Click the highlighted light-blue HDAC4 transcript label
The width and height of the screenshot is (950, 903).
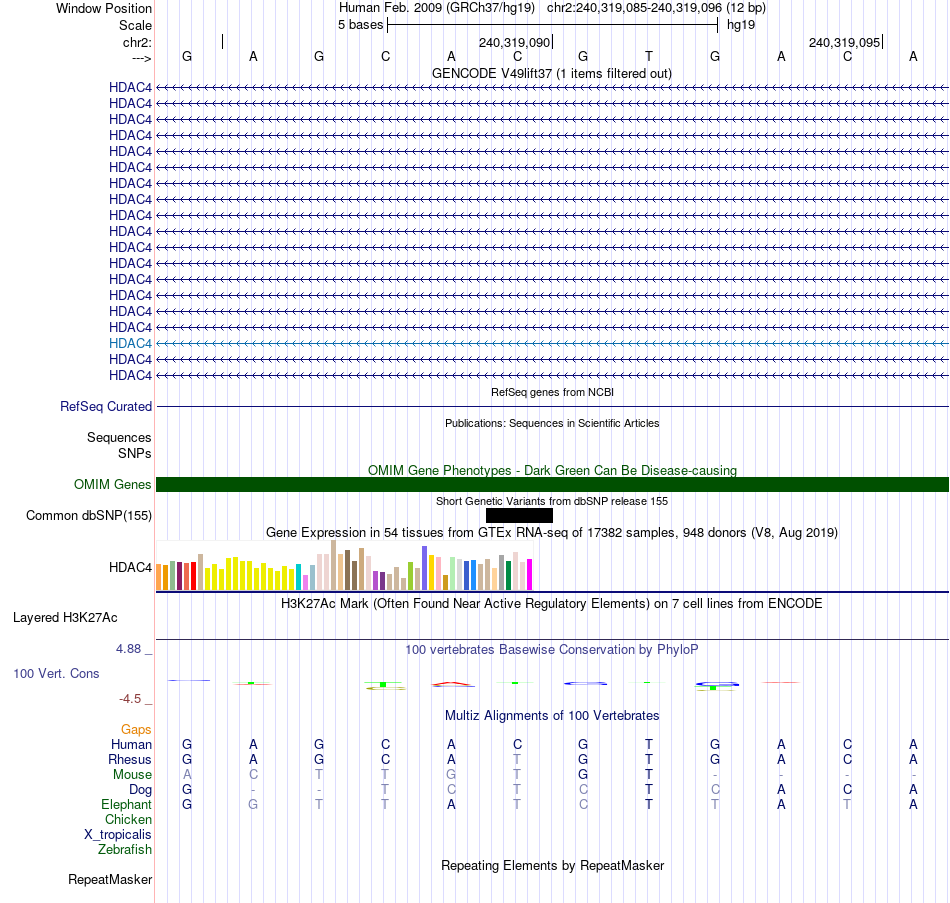[130, 343]
